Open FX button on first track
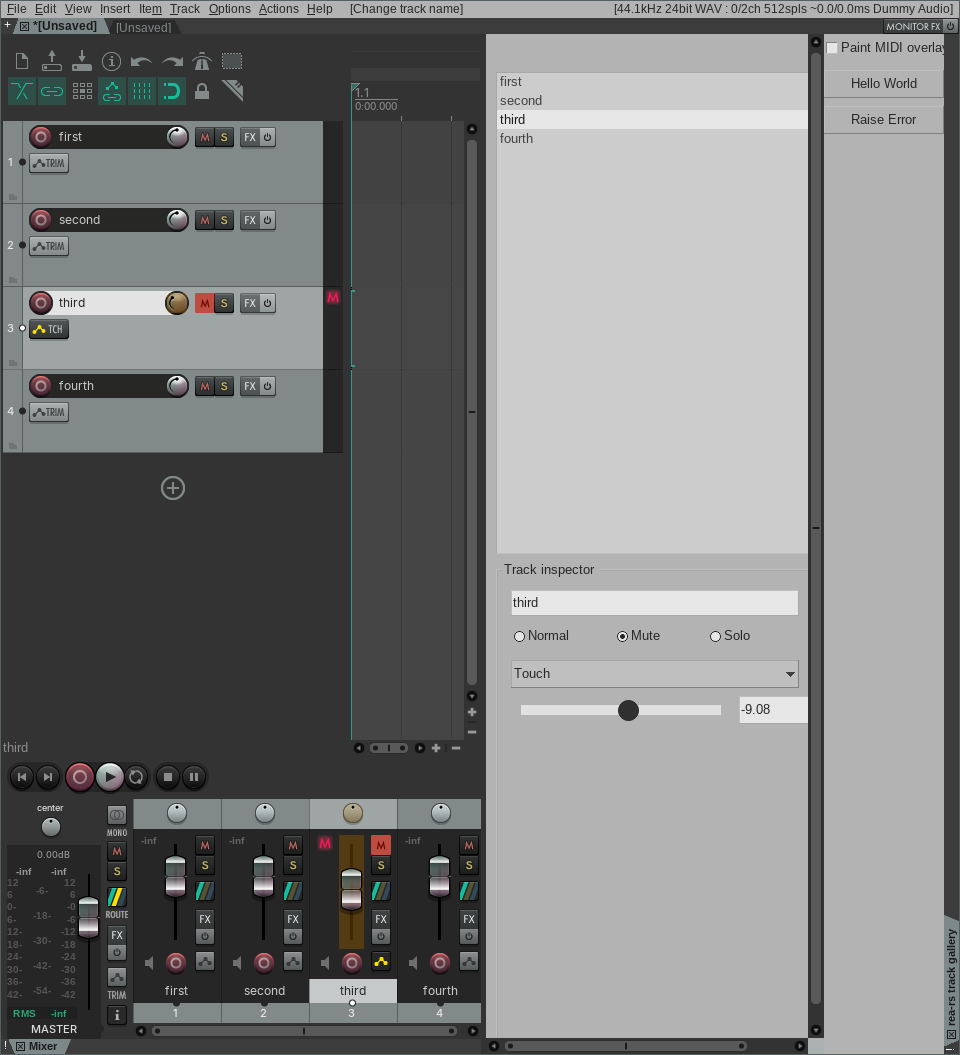This screenshot has width=960, height=1055. (250, 137)
